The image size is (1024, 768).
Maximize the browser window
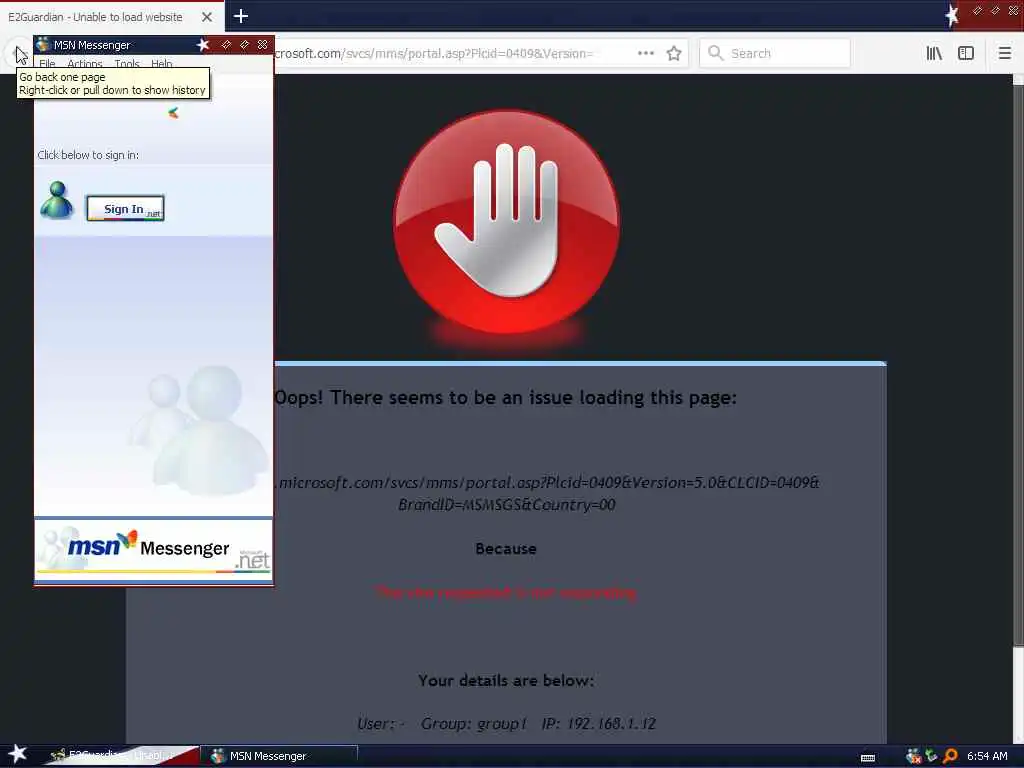(995, 10)
